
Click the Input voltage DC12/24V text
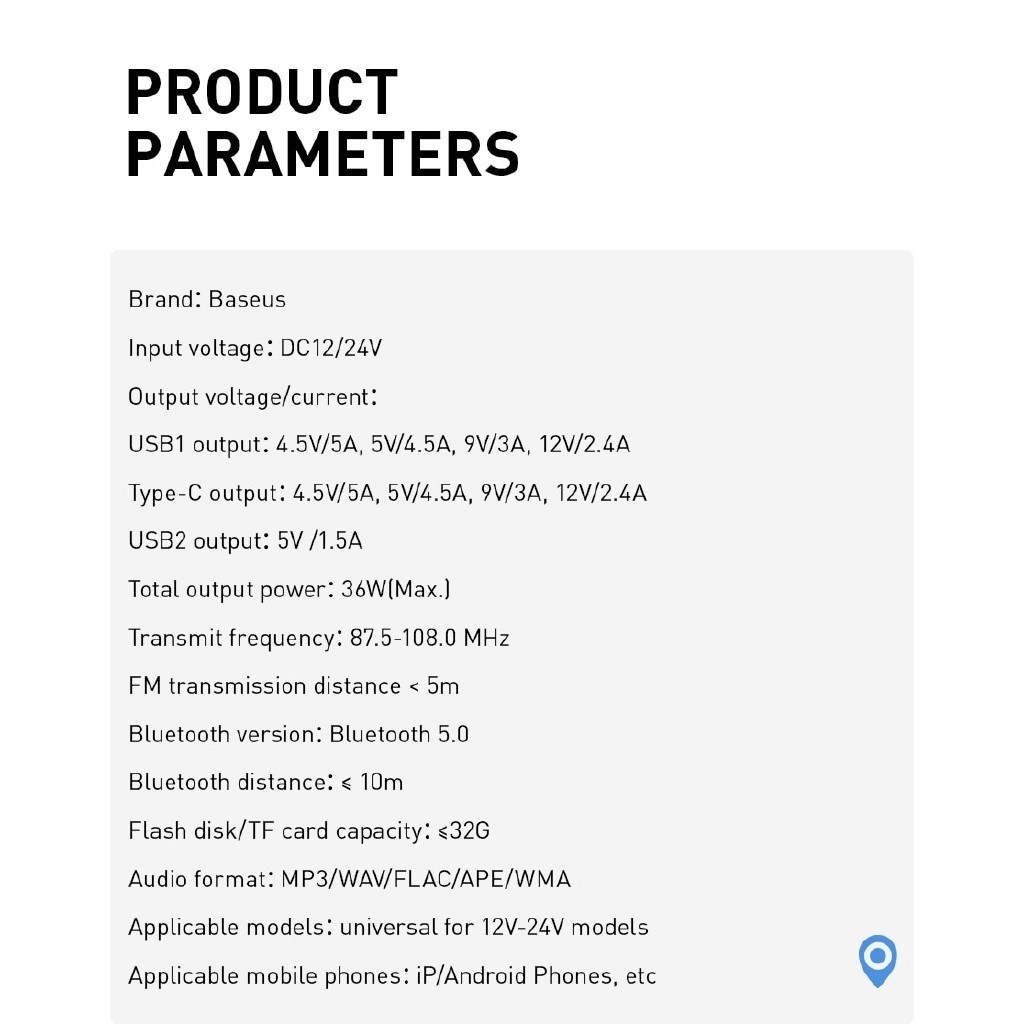point(255,348)
